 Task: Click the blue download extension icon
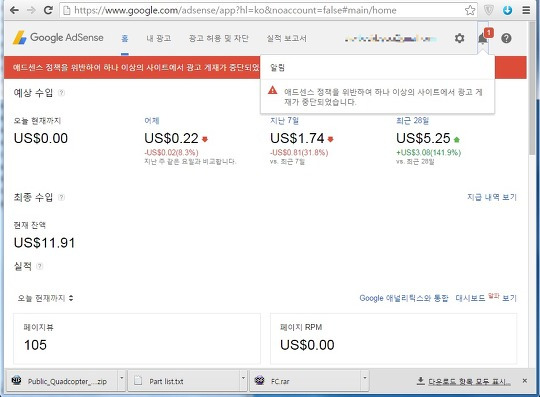(x=507, y=10)
